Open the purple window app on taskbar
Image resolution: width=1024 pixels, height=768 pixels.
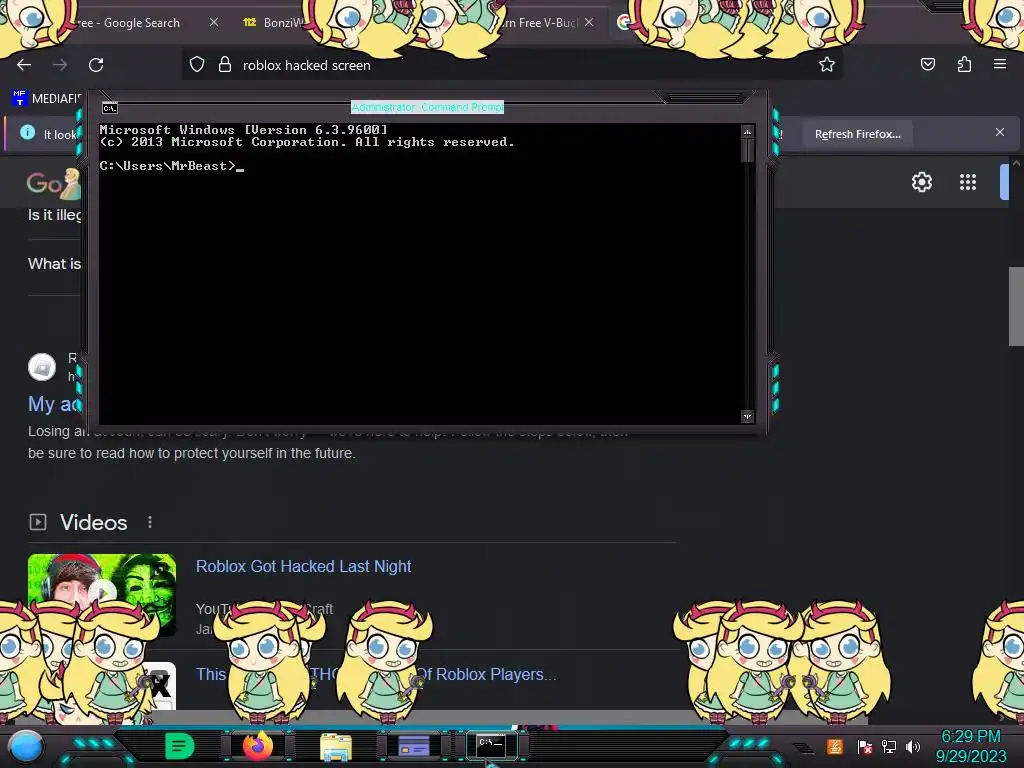414,746
